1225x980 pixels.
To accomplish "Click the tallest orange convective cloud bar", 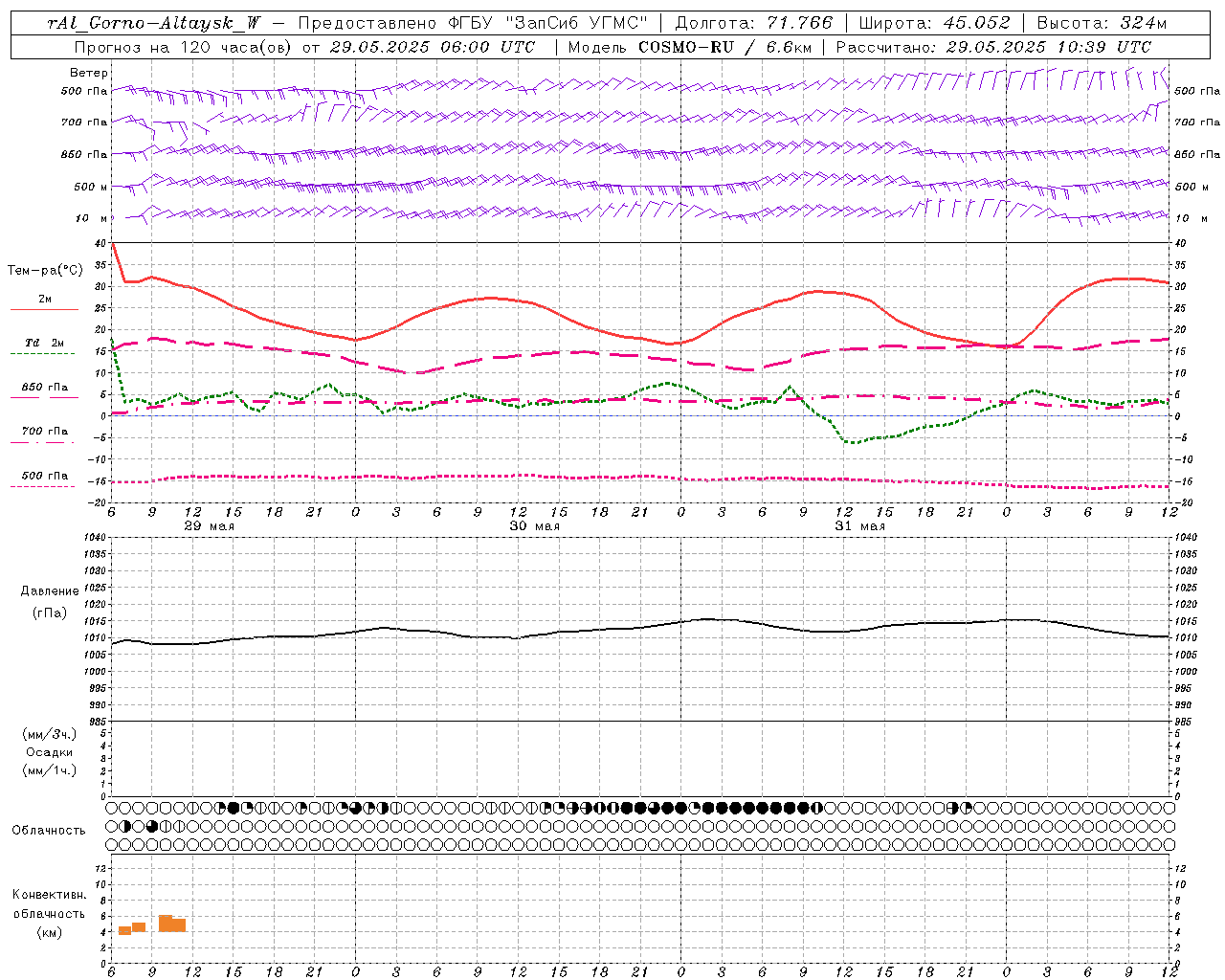I will pyautogui.click(x=166, y=924).
